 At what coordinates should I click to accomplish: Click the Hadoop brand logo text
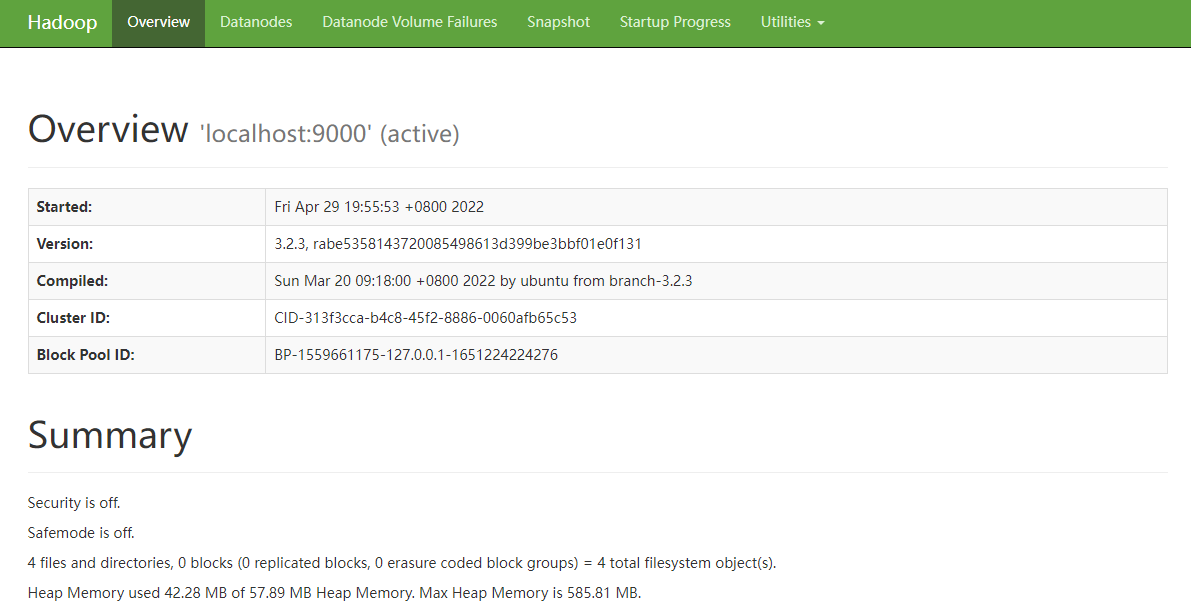coord(62,23)
